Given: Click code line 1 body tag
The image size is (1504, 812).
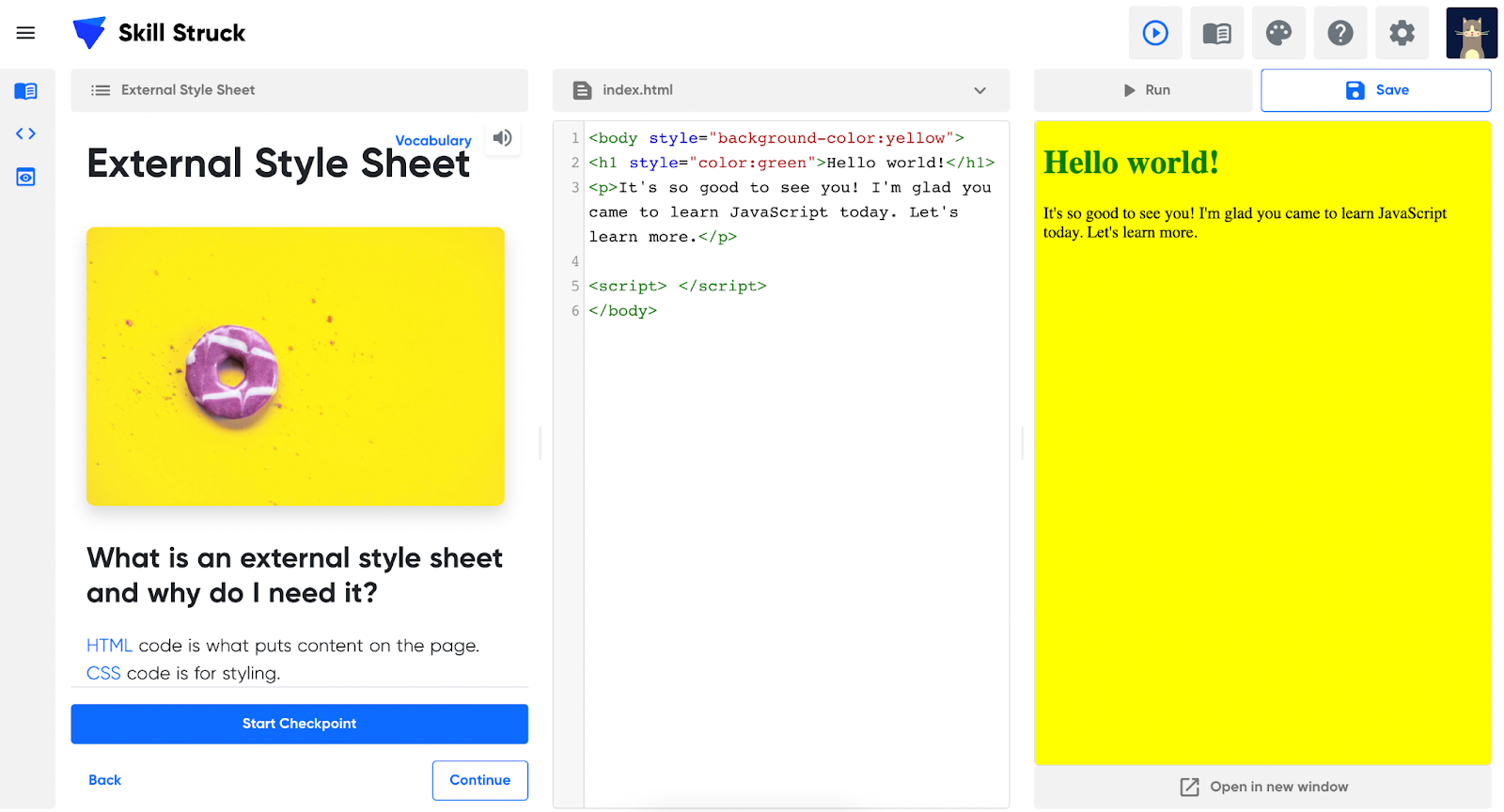Looking at the screenshot, I should click(776, 138).
